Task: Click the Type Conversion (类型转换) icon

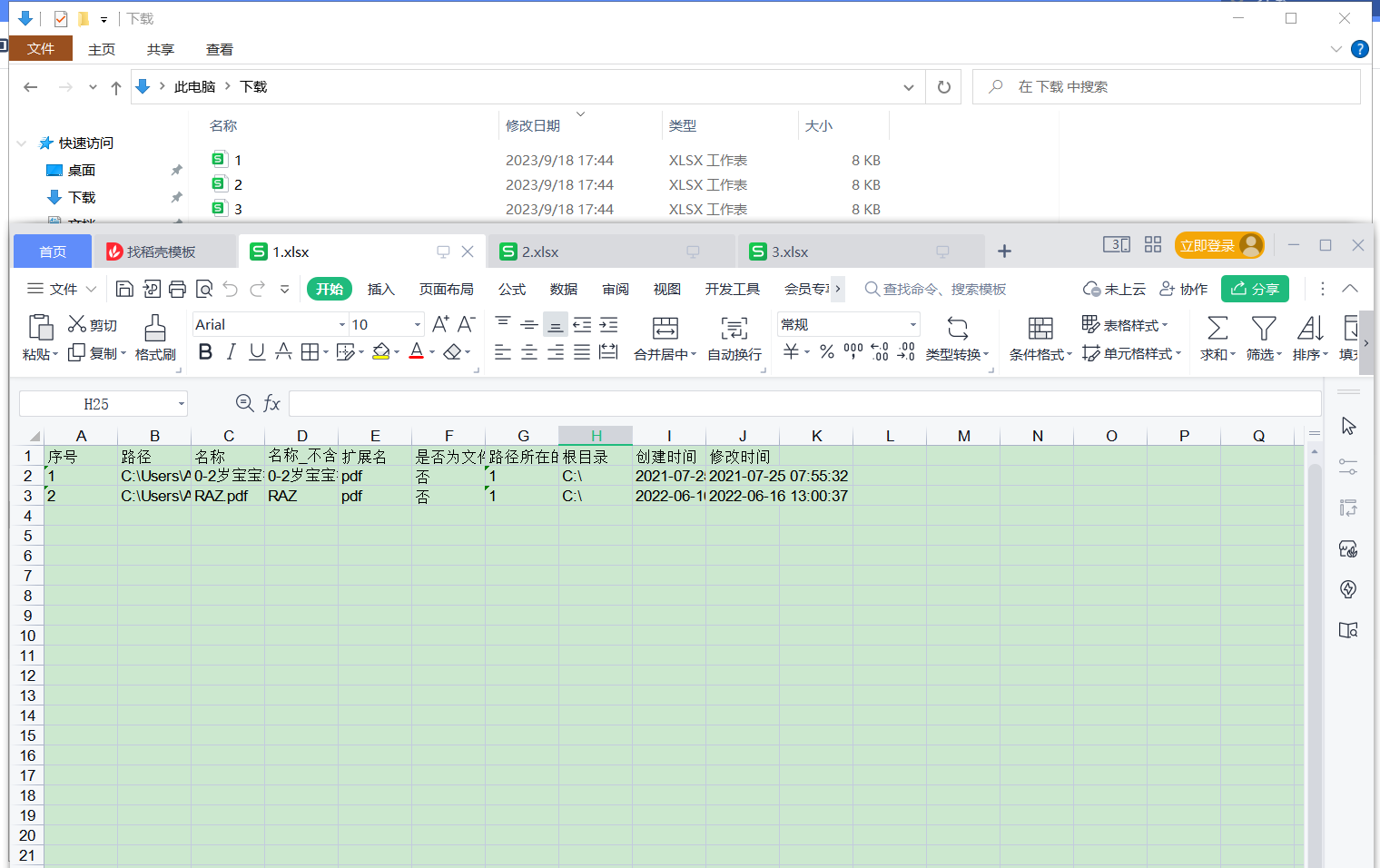Action: coord(957,329)
